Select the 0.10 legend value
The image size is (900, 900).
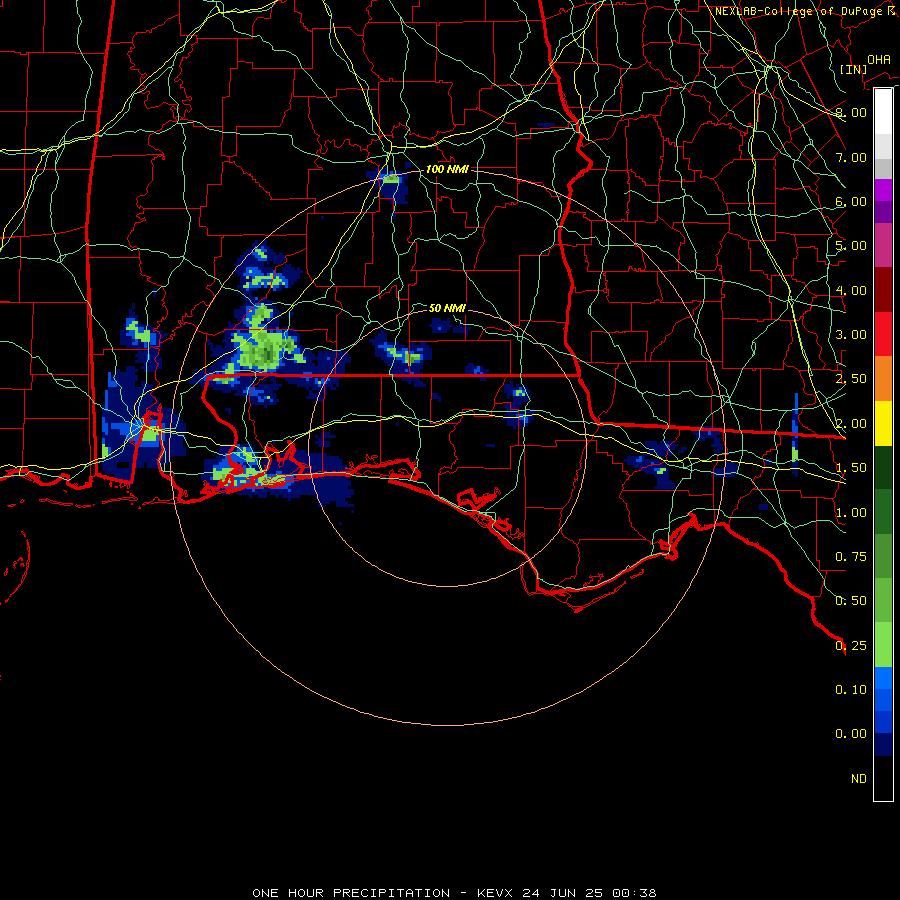click(x=851, y=690)
